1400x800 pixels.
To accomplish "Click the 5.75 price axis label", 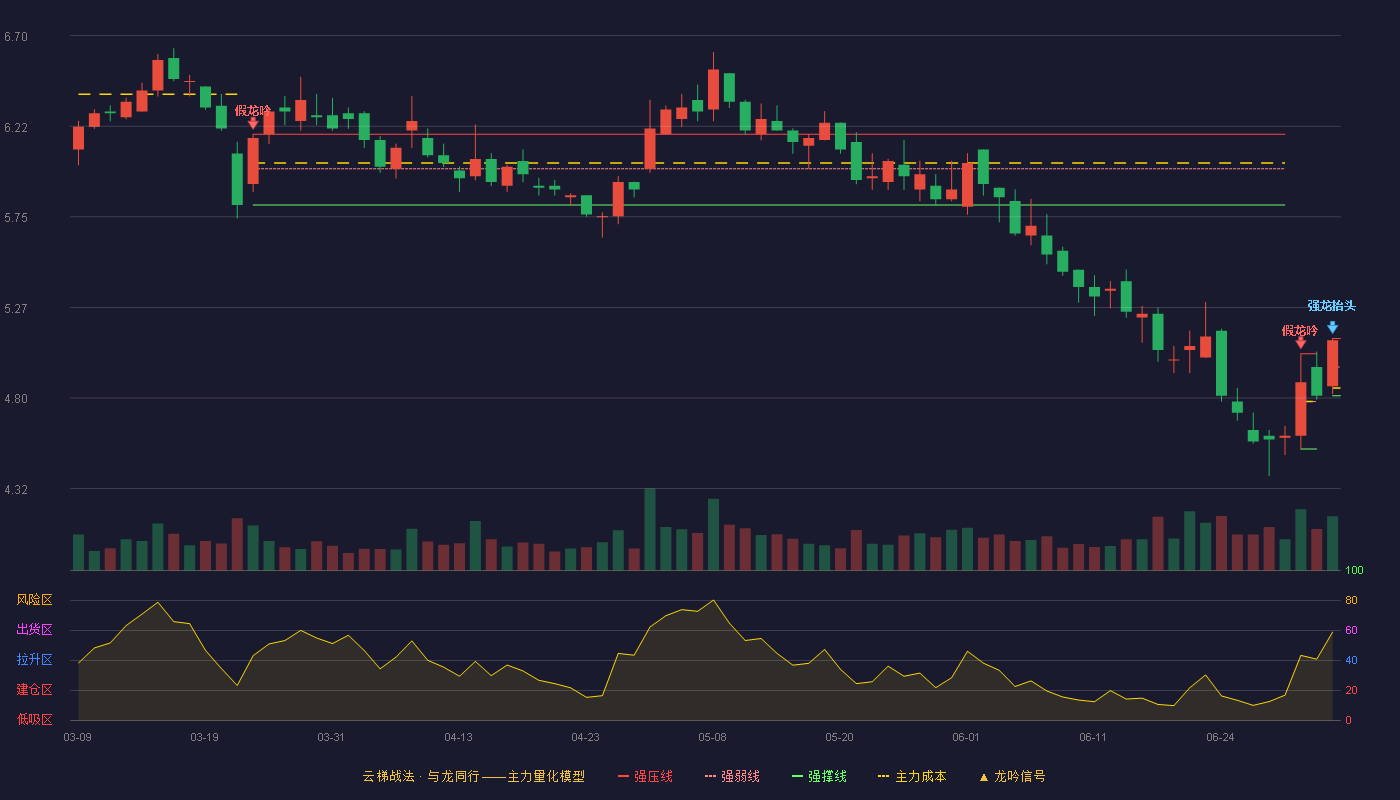I will pos(16,218).
